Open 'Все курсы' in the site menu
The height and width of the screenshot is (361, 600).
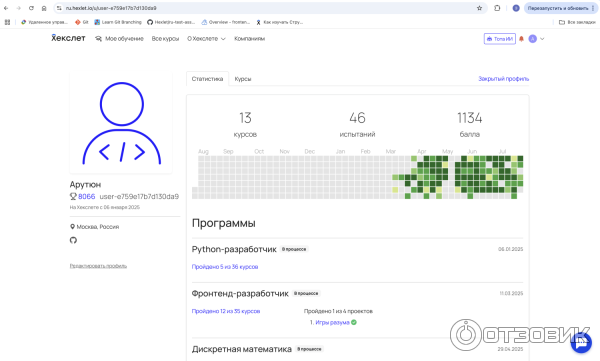pos(165,39)
